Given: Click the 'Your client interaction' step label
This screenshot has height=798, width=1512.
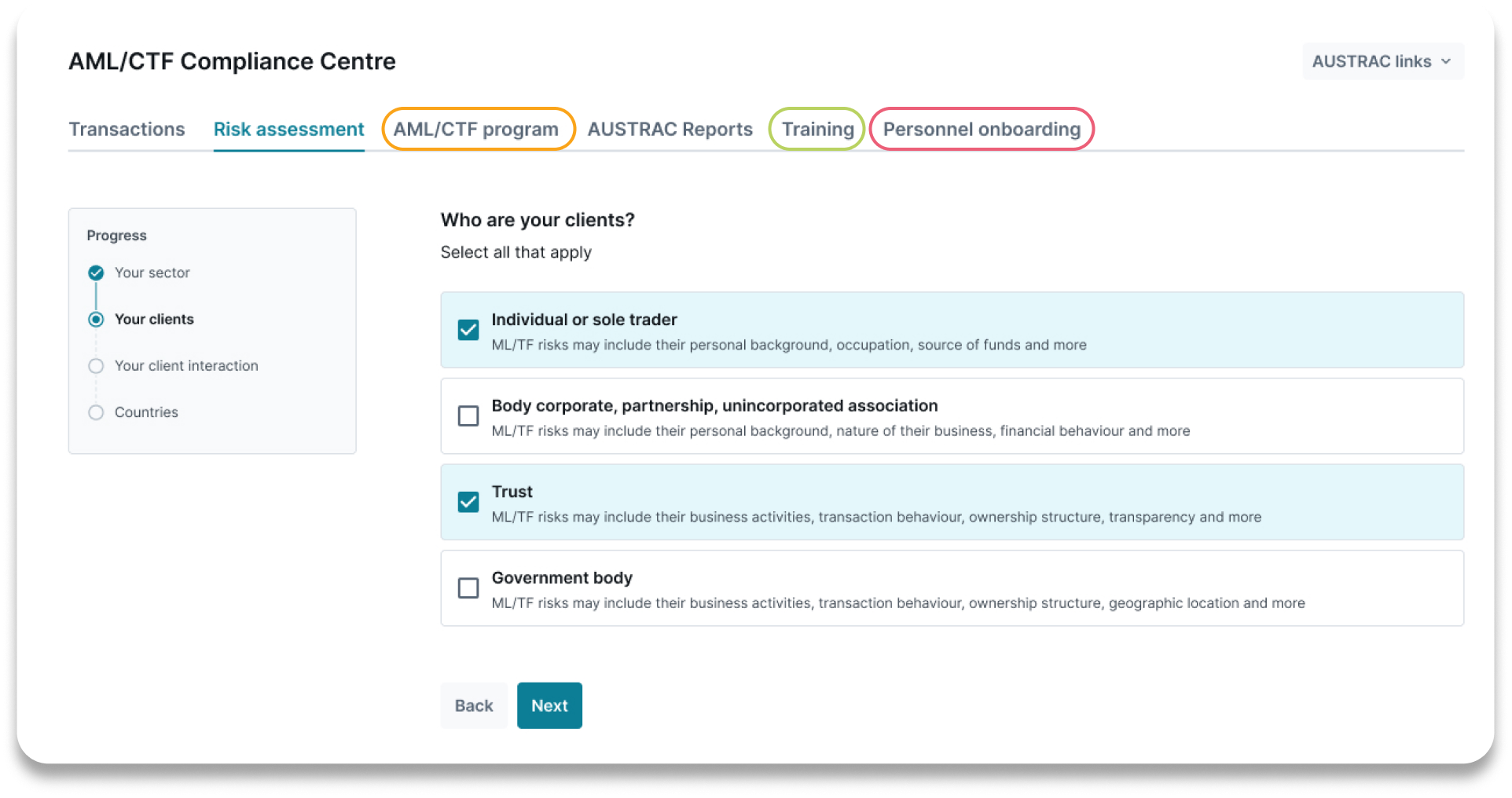Looking at the screenshot, I should pyautogui.click(x=186, y=366).
